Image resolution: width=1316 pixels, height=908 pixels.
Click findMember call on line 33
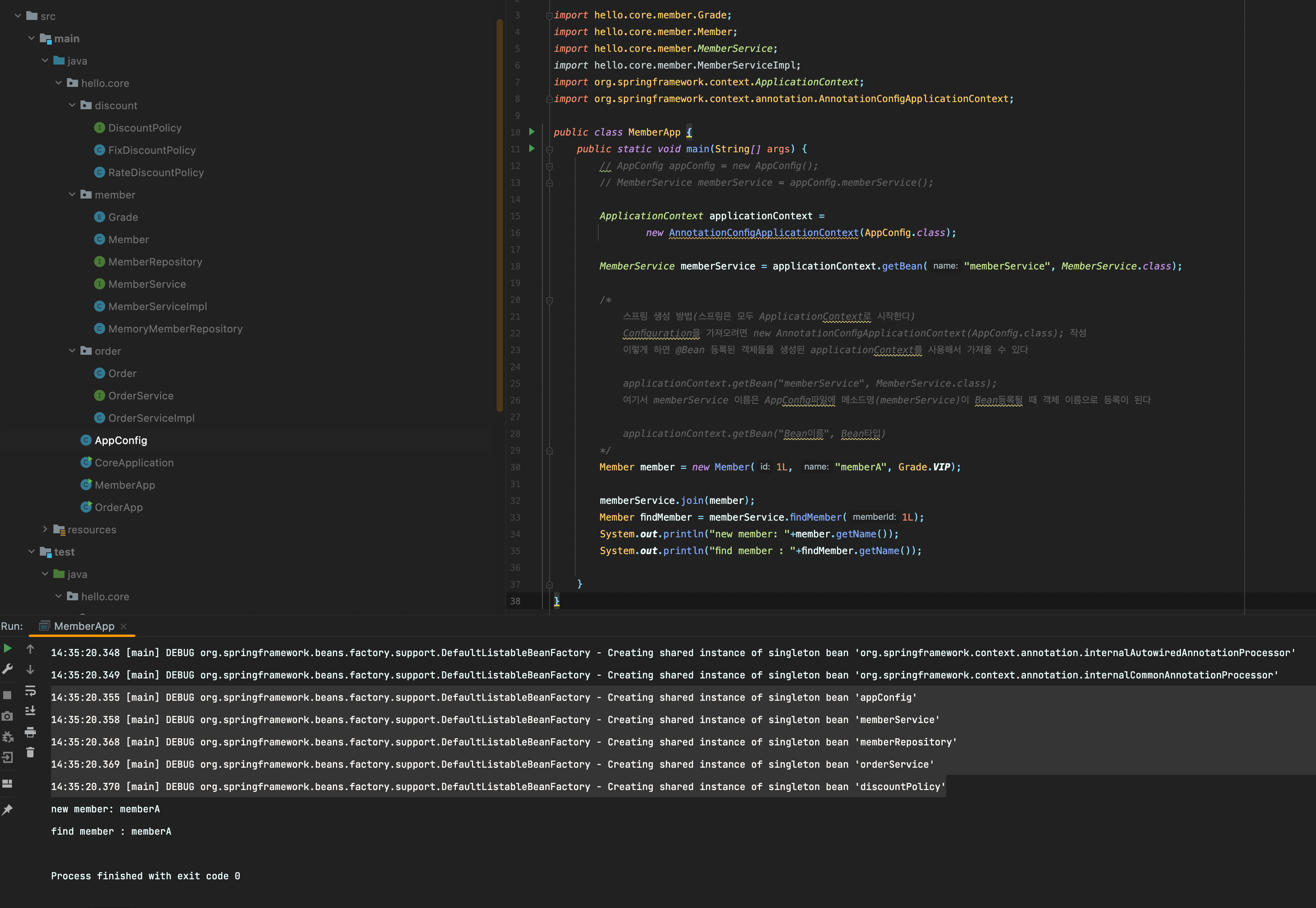click(815, 517)
